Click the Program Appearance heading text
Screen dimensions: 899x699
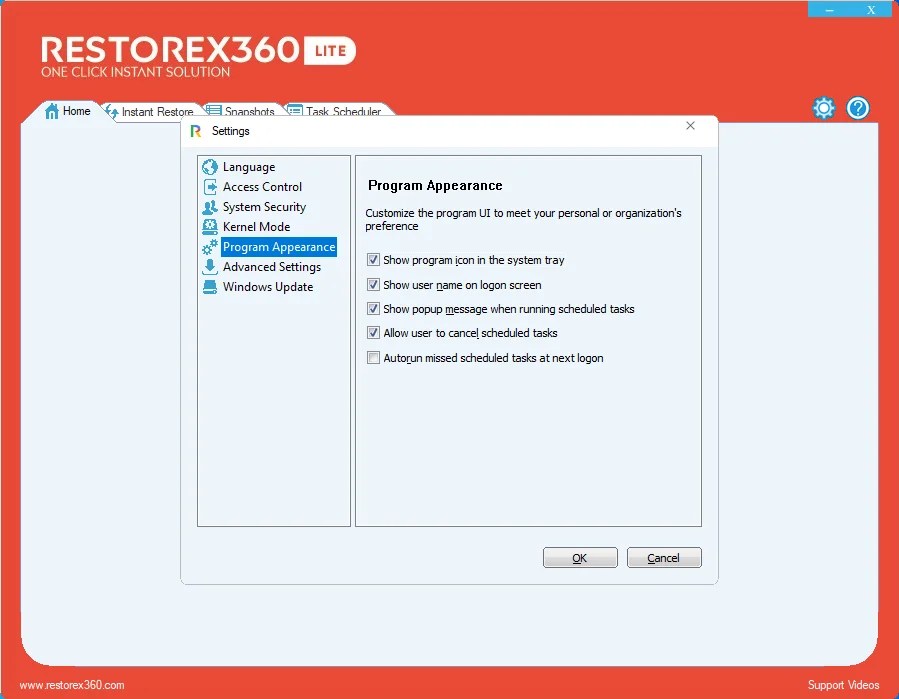pos(435,186)
